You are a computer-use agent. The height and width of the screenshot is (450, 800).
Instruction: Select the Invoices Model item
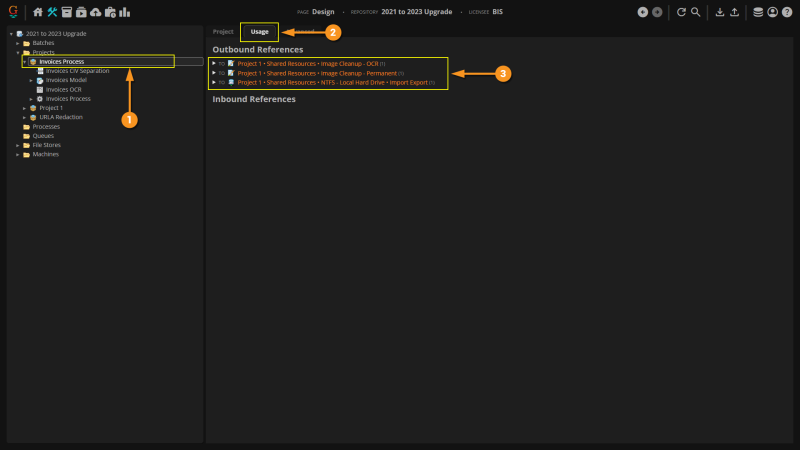66,80
